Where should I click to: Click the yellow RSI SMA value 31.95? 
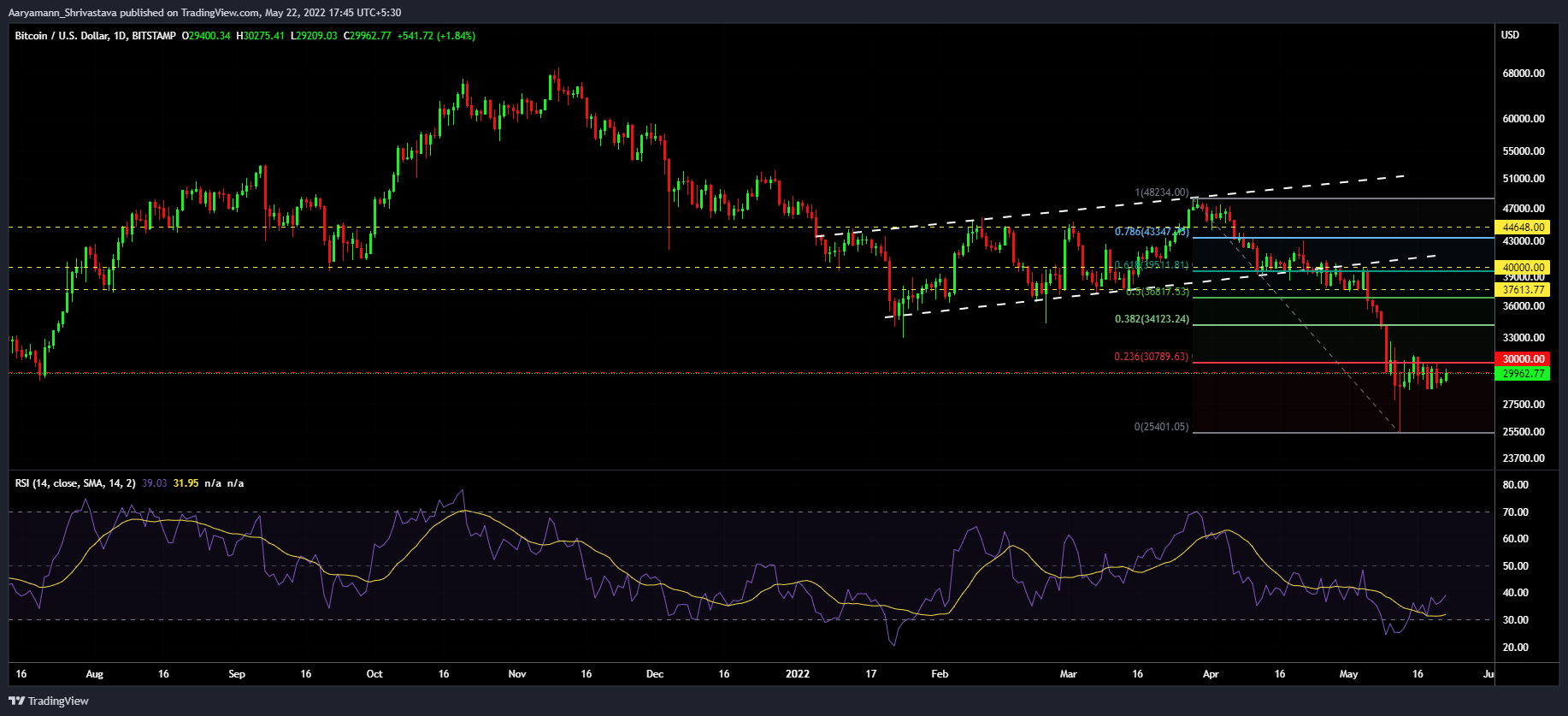pos(186,483)
